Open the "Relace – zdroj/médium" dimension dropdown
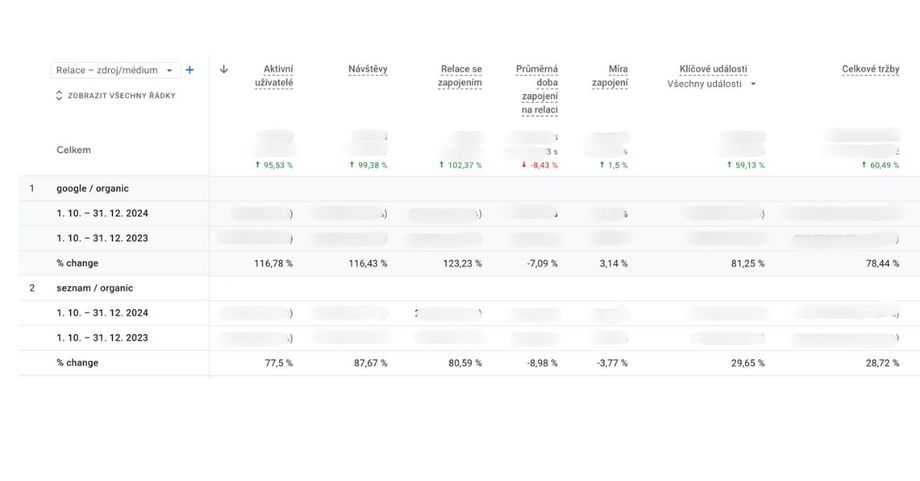Image resolution: width=920 pixels, height=481 pixels. click(114, 70)
